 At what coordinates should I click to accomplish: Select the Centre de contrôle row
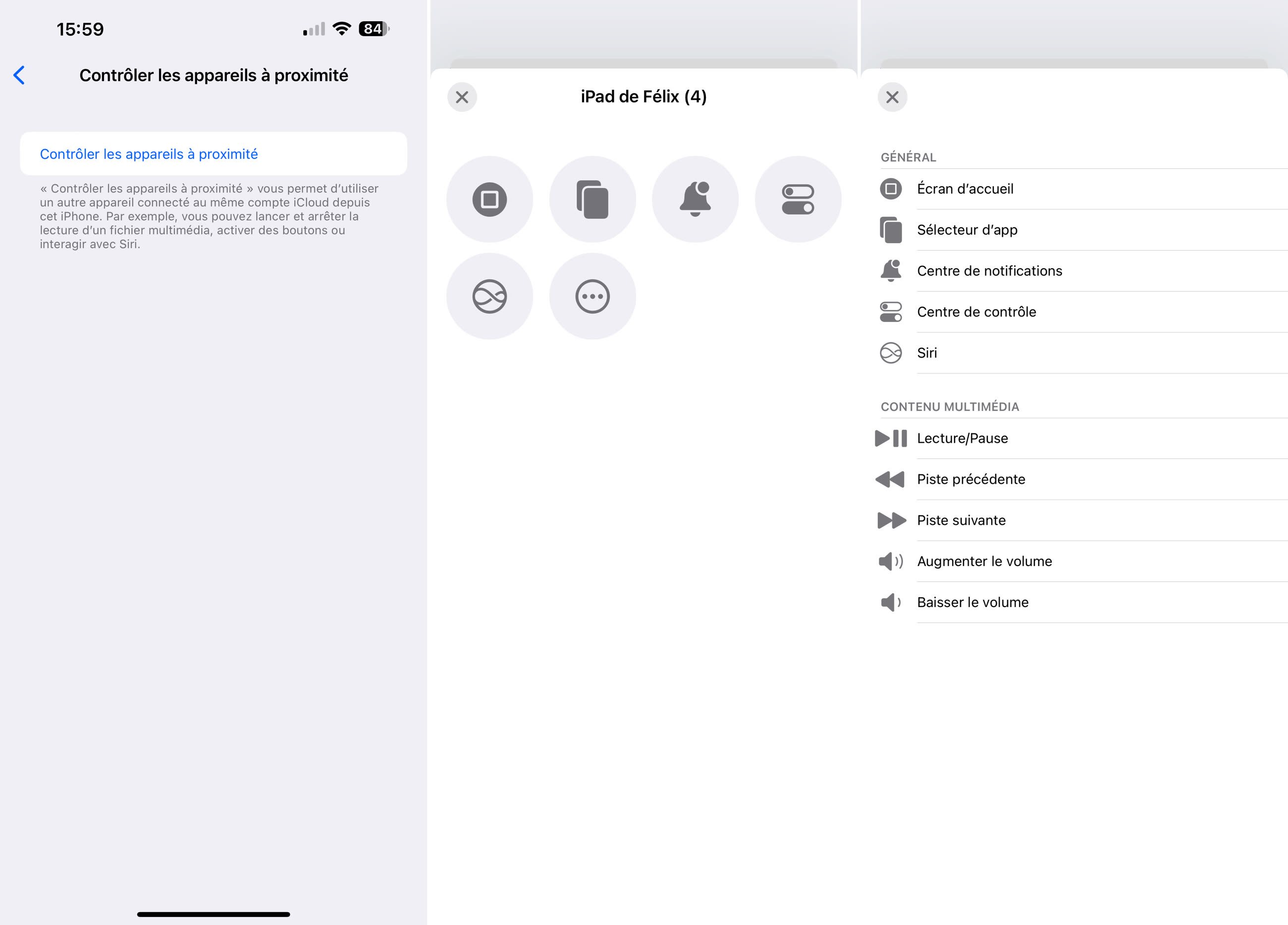[x=976, y=311]
